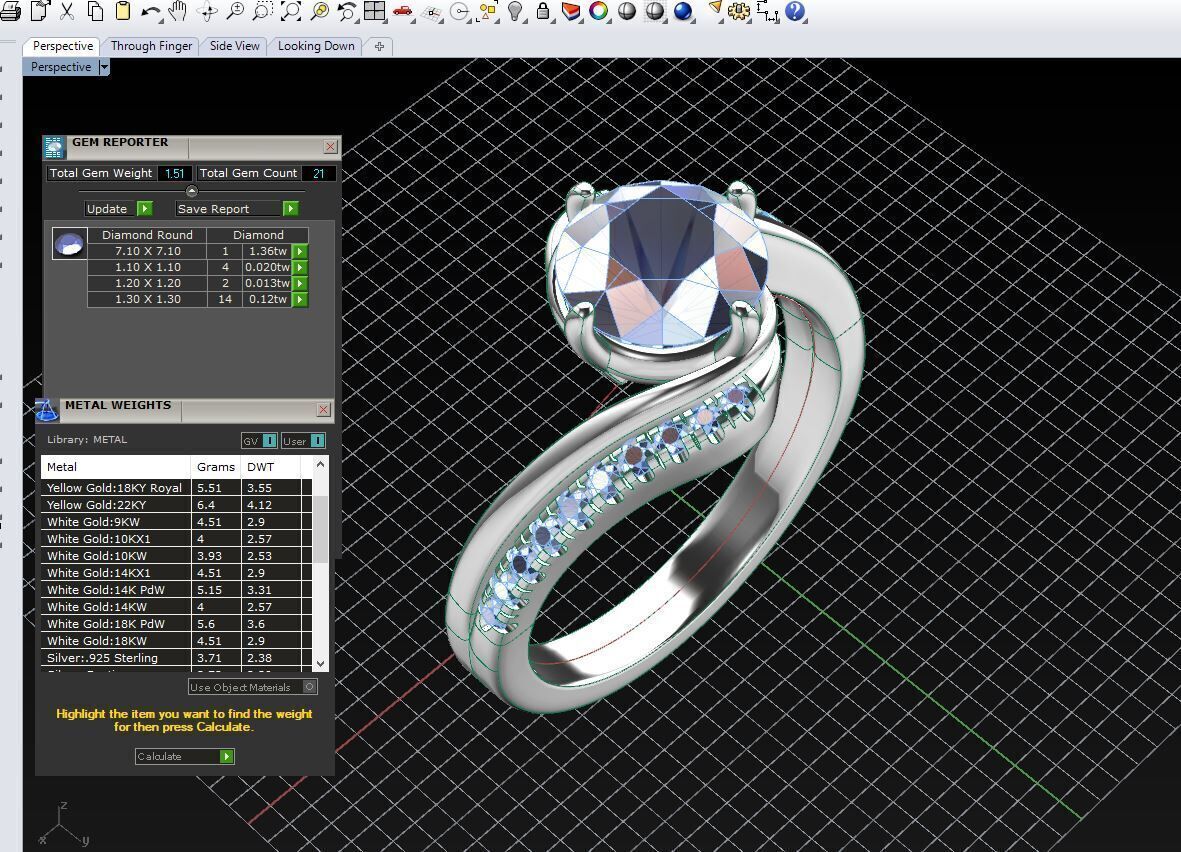Click the Zoom Selected icon
This screenshot has width=1181, height=852.
(319, 11)
